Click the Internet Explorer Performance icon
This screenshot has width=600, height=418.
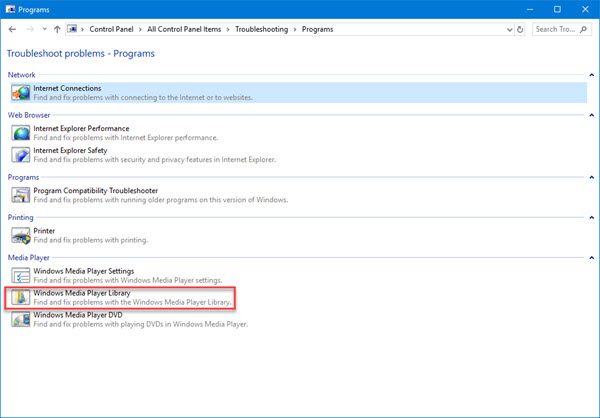click(x=20, y=133)
